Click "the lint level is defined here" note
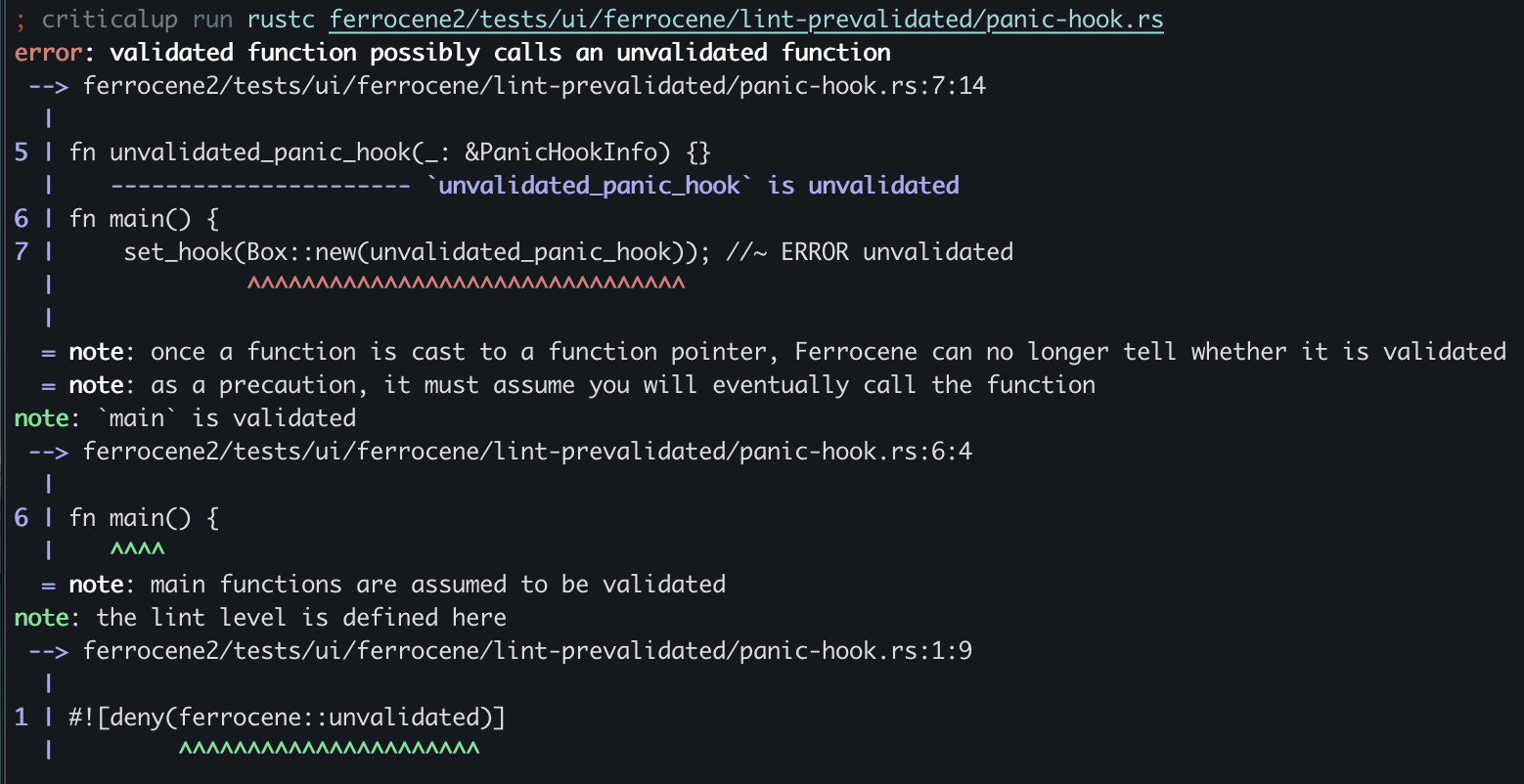This screenshot has width=1524, height=784. pos(300,618)
